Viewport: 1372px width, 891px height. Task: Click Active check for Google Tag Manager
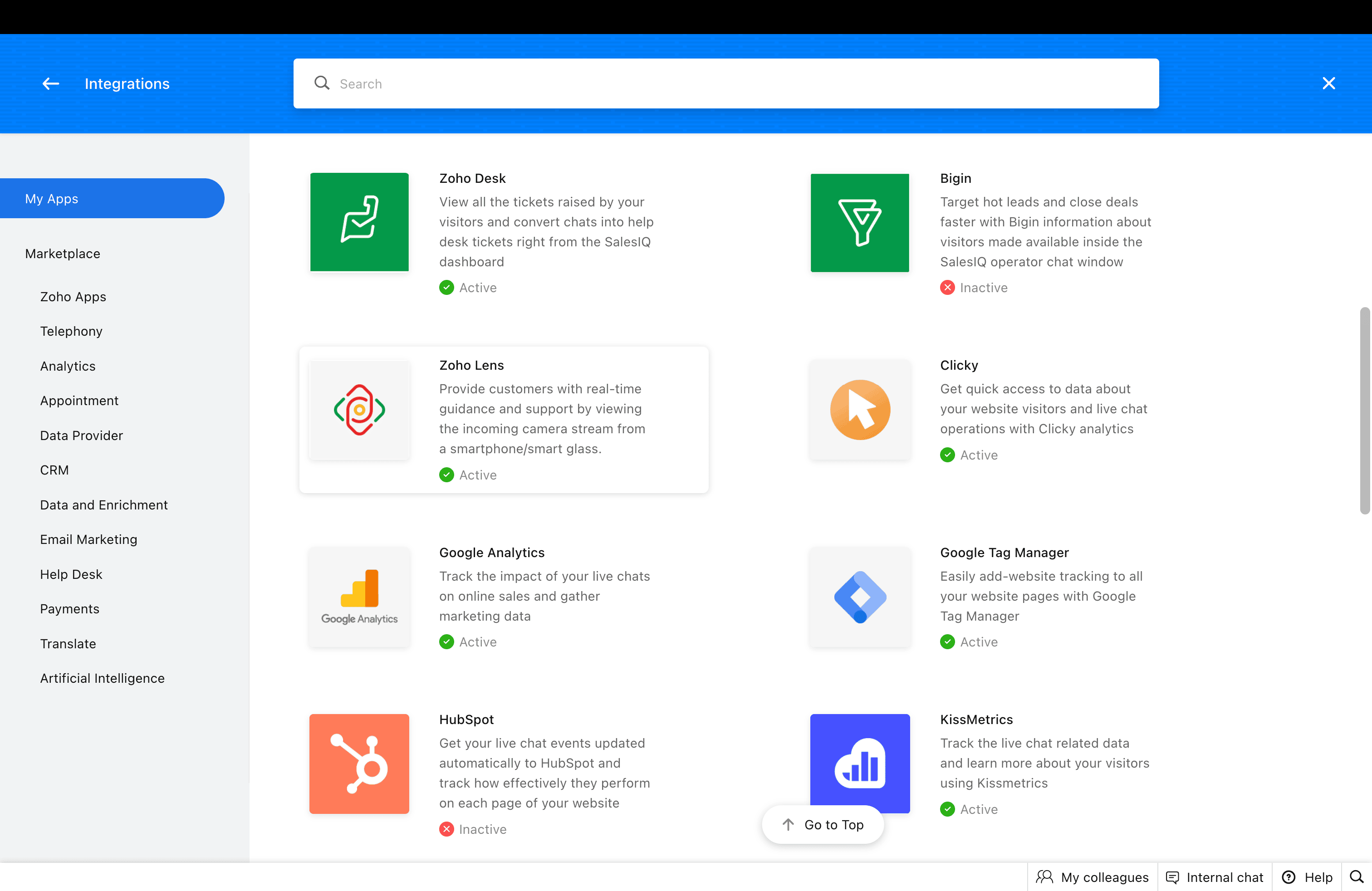pos(947,642)
